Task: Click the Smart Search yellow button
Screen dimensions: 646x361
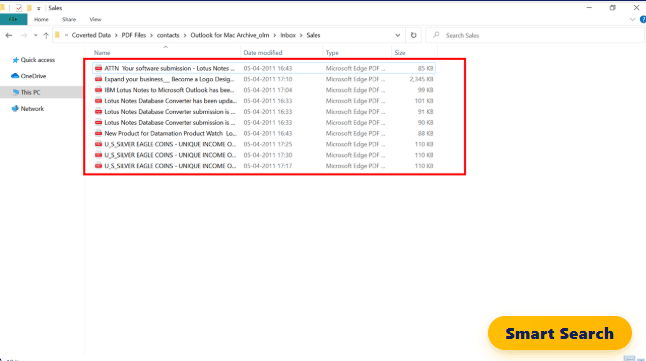Action: click(559, 333)
